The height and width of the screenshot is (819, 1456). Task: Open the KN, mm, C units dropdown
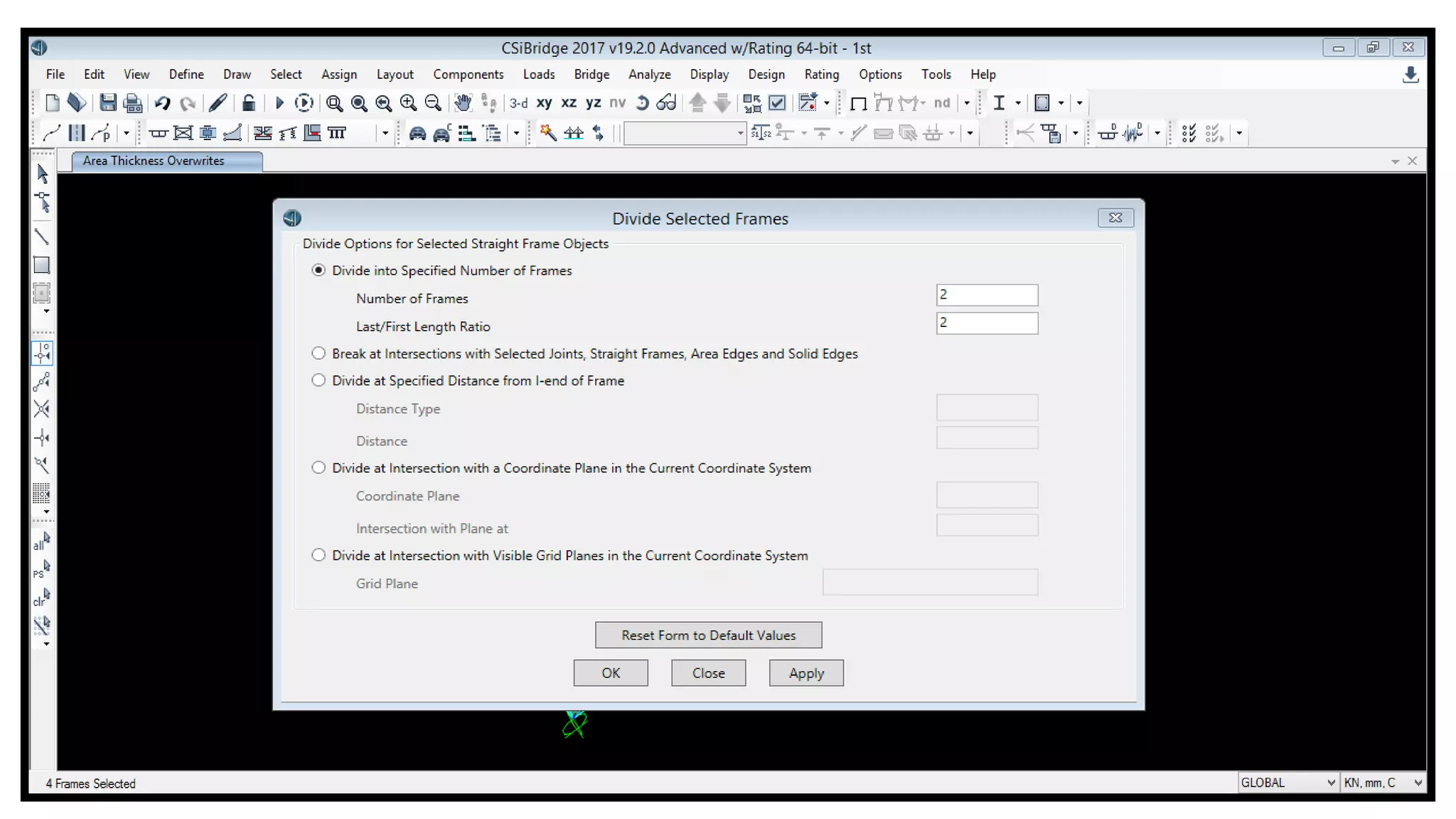pos(1382,783)
